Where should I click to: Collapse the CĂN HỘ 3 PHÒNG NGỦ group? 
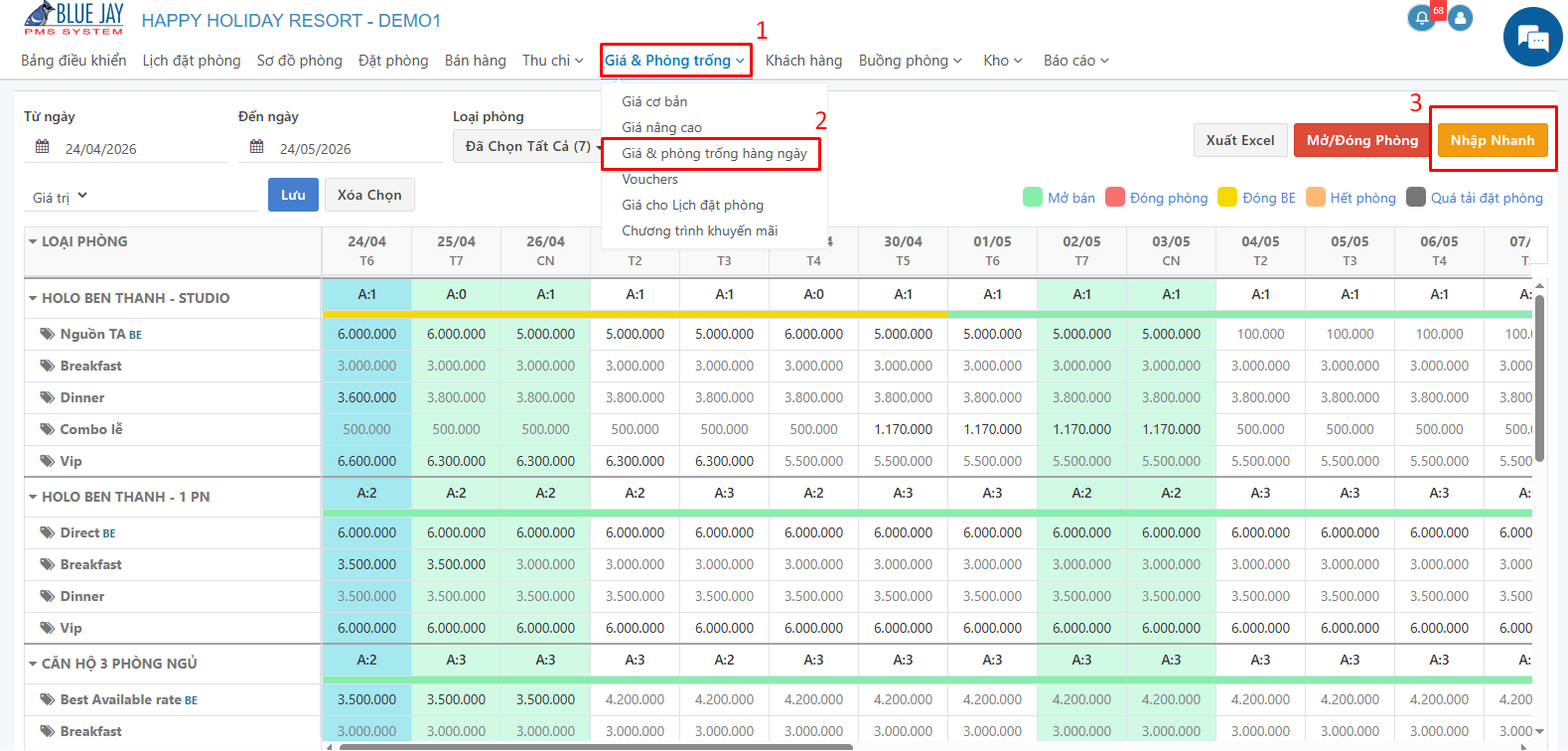coord(33,664)
